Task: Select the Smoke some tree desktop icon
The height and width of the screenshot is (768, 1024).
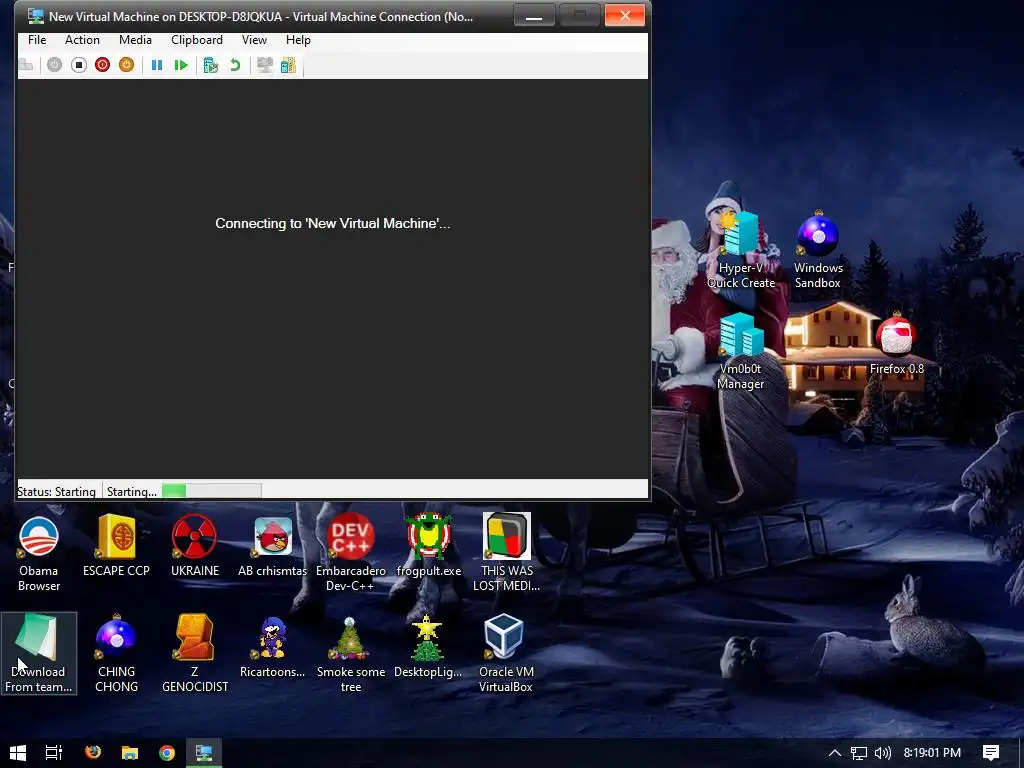Action: point(351,653)
